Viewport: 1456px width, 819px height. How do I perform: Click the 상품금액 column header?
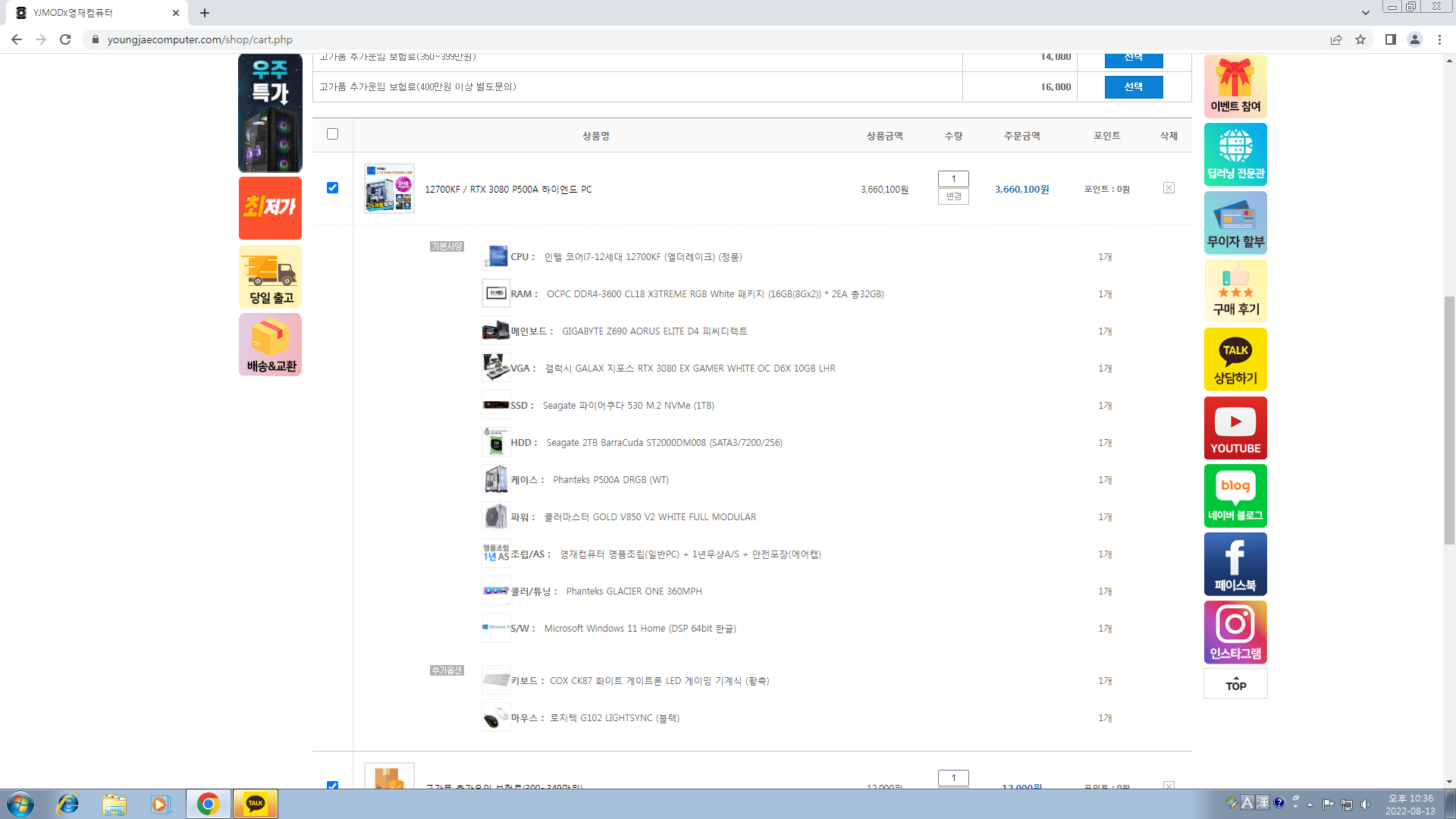click(884, 136)
